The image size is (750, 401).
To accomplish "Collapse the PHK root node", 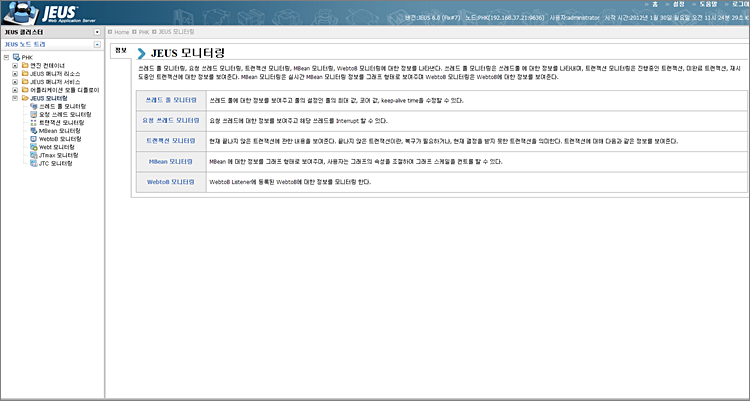I will pos(6,57).
